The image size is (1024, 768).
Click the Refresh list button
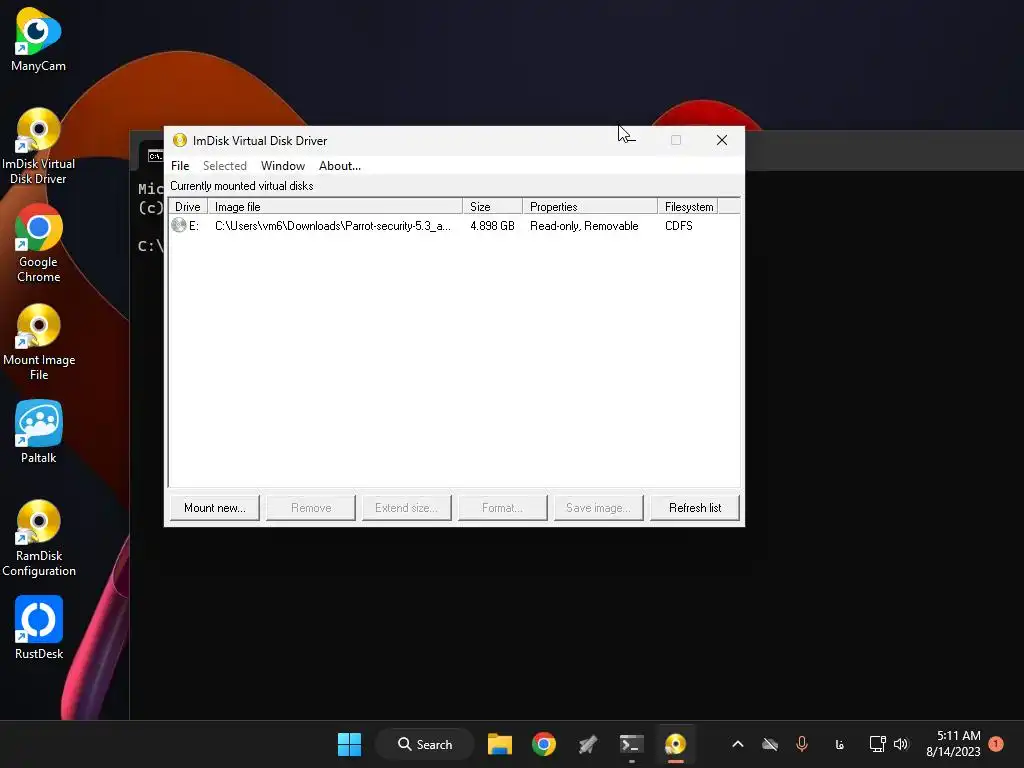695,507
